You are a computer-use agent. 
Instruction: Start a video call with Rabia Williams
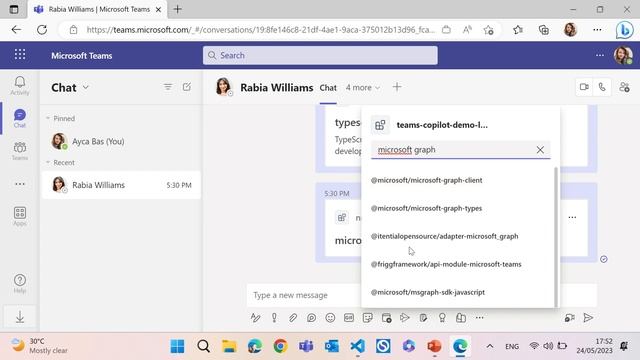584,87
